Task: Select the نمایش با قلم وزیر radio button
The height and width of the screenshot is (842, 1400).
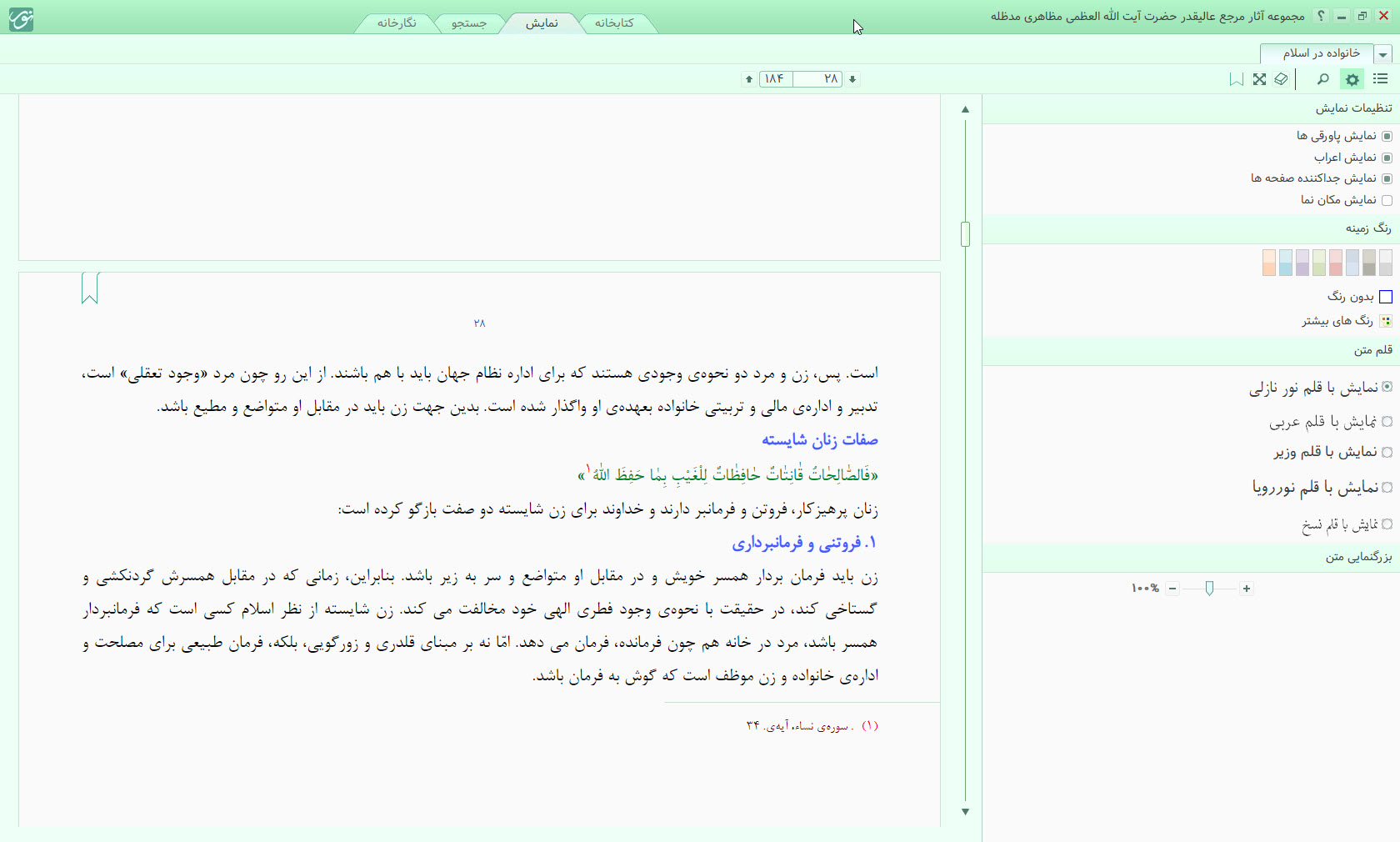Action: pyautogui.click(x=1387, y=453)
